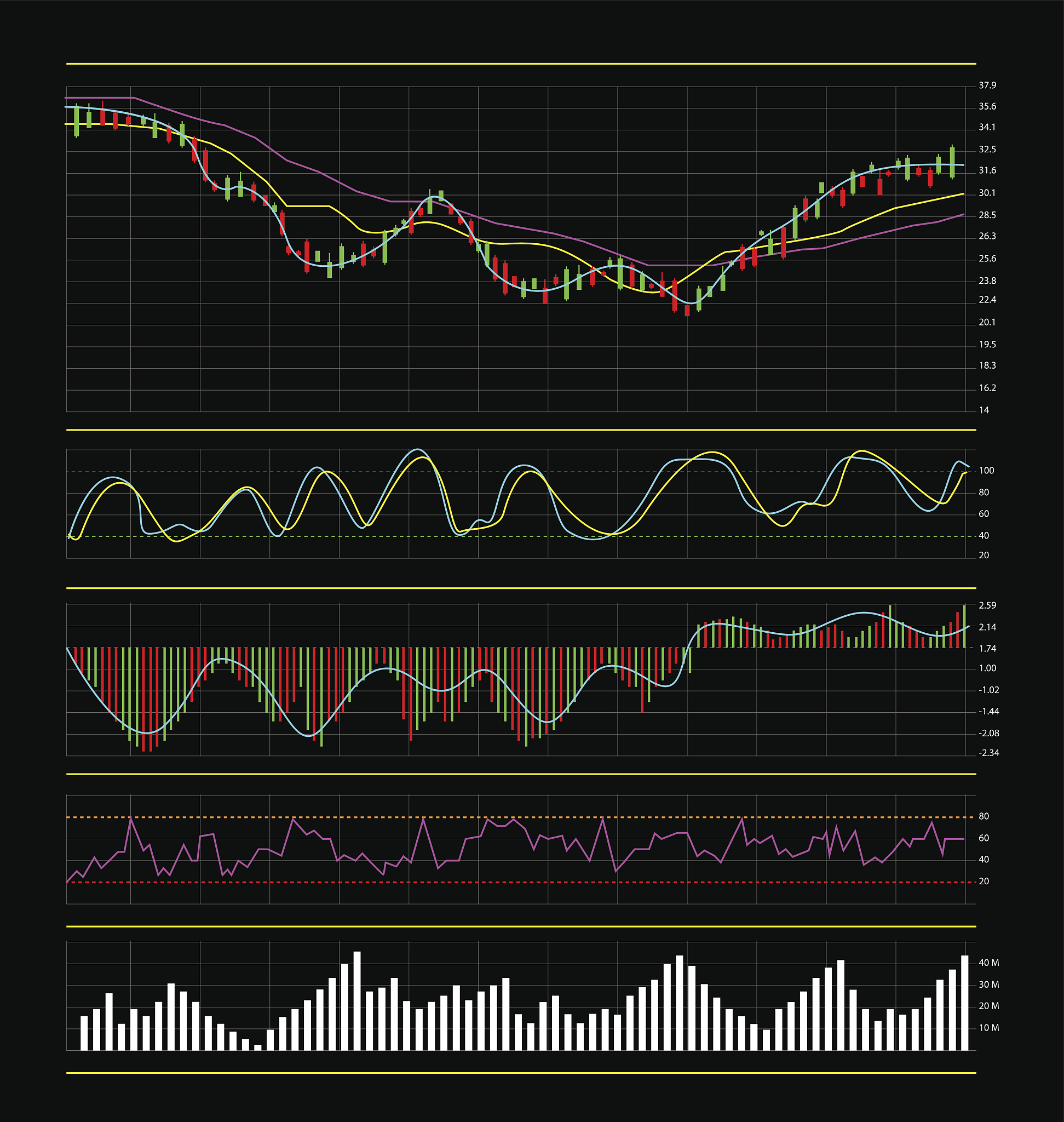Click the 14 label at price axis bottom
This screenshot has height=1122, width=1064.
coord(984,410)
